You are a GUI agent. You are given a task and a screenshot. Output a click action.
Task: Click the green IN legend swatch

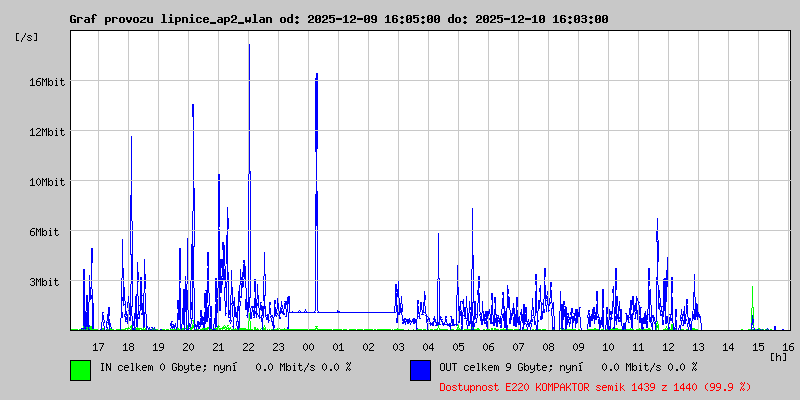(80, 369)
